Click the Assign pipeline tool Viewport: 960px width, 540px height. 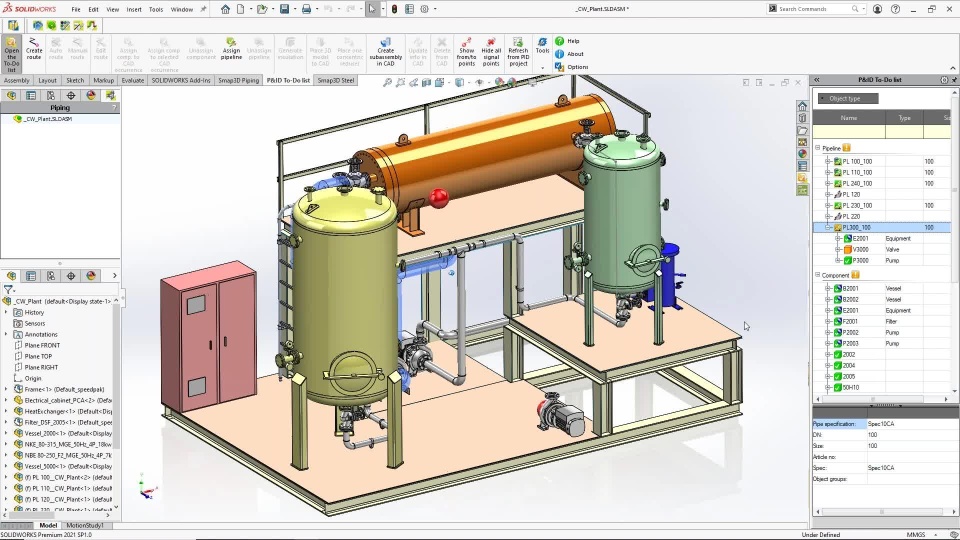(x=231, y=48)
